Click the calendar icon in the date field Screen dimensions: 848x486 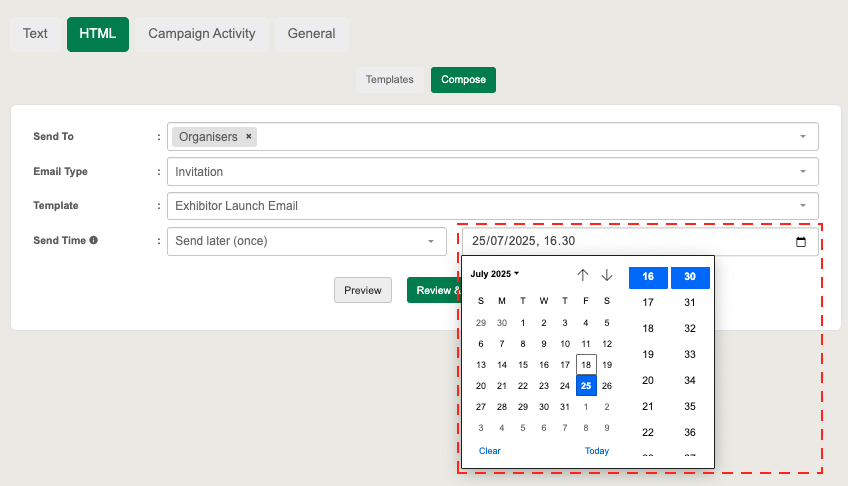[x=801, y=242]
